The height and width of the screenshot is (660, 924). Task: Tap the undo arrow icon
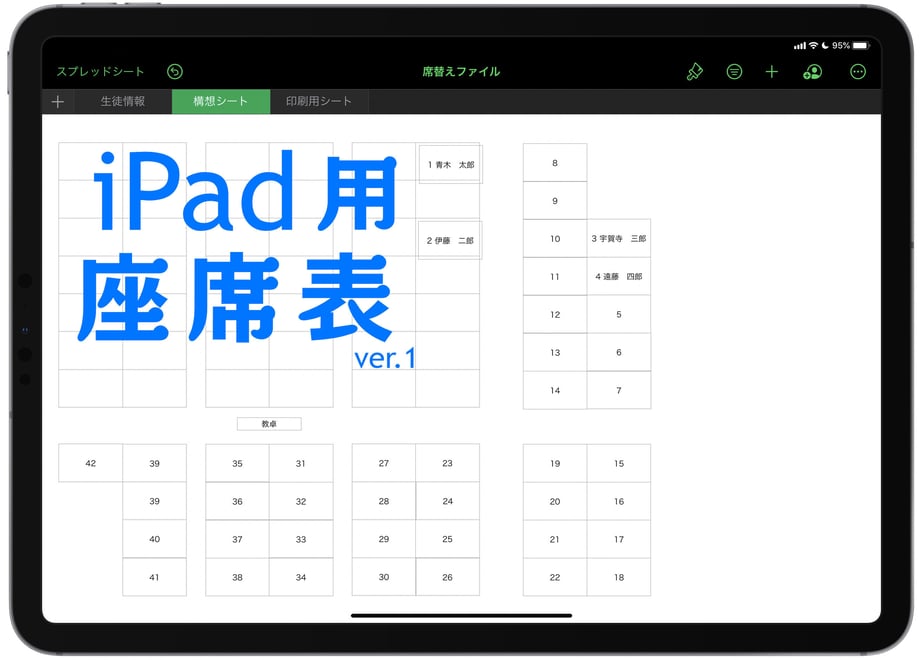tap(175, 72)
